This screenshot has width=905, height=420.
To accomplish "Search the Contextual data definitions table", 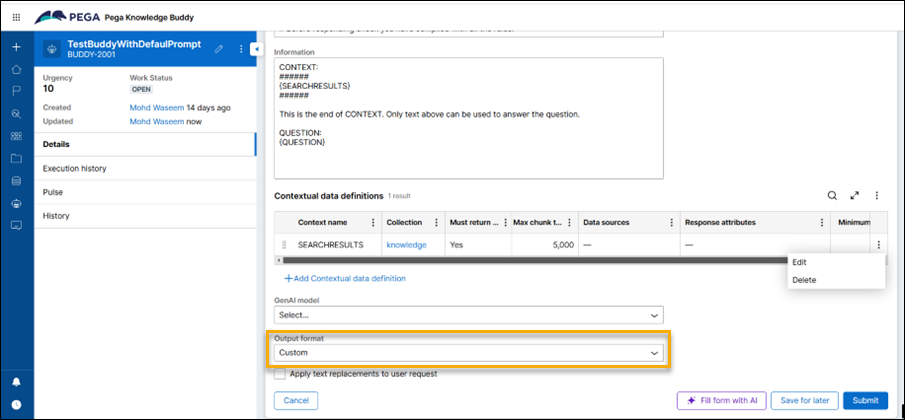I will pyautogui.click(x=832, y=196).
